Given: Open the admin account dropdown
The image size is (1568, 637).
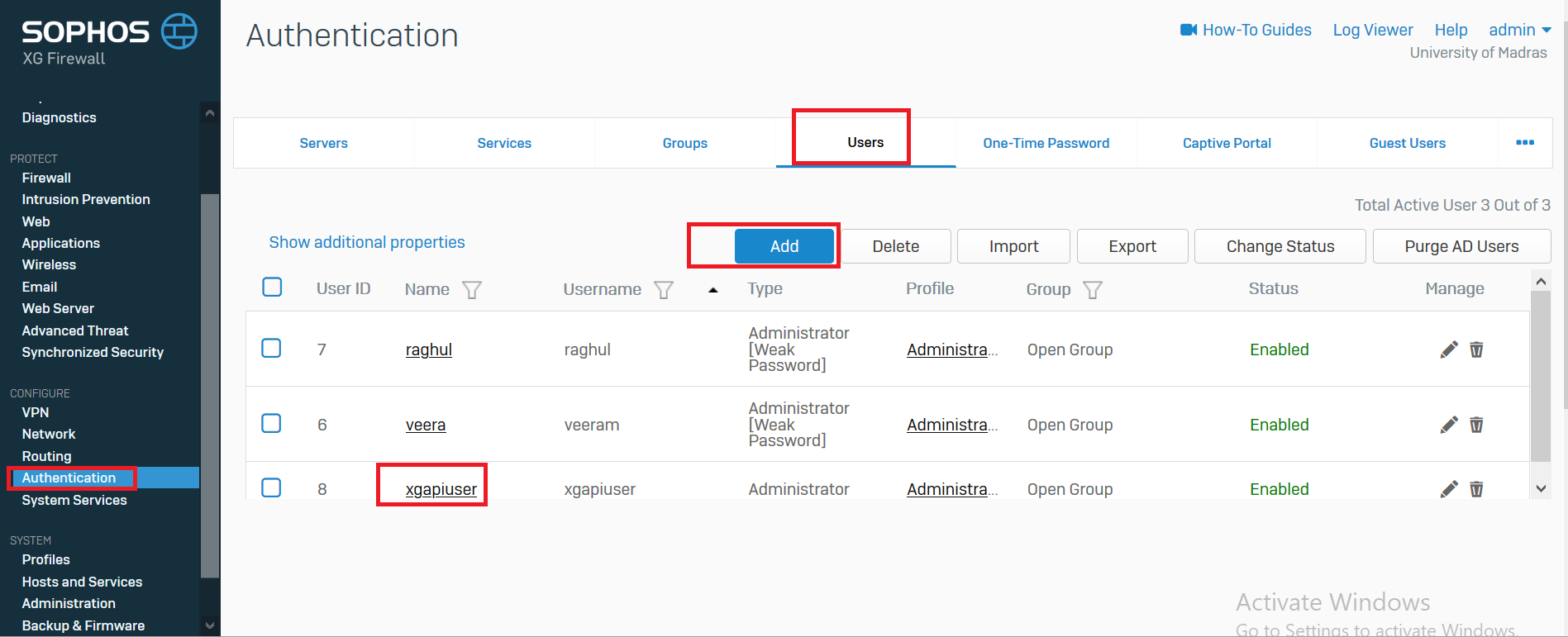Looking at the screenshot, I should [1519, 31].
